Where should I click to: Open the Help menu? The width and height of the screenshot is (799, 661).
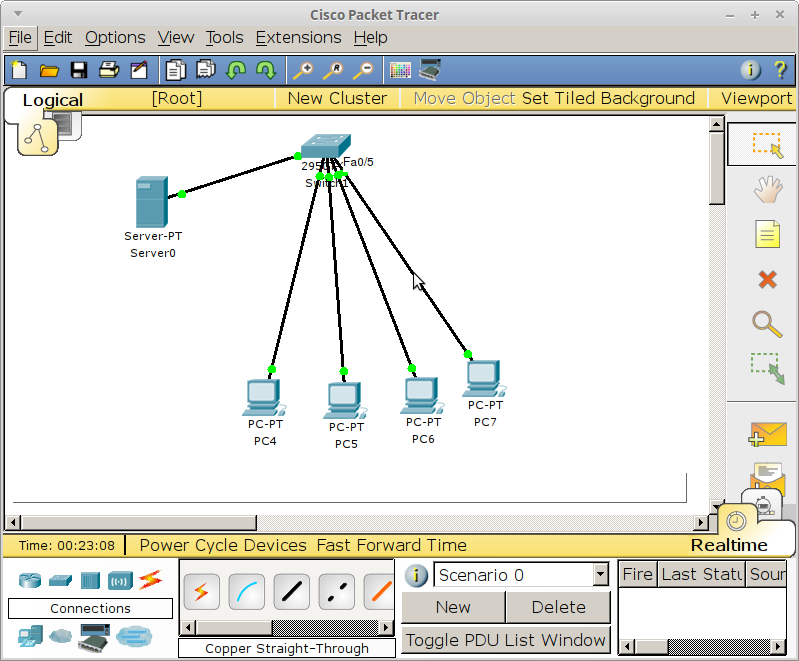(370, 38)
